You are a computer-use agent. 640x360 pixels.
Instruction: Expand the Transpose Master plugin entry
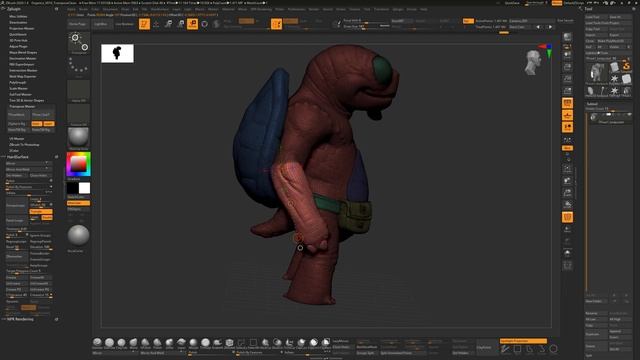click(22, 106)
